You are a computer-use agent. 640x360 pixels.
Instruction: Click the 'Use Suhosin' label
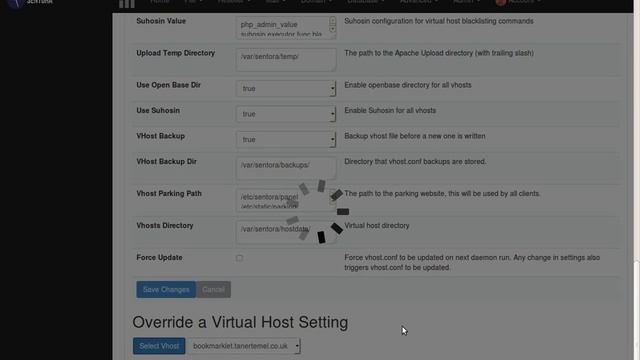(158, 111)
